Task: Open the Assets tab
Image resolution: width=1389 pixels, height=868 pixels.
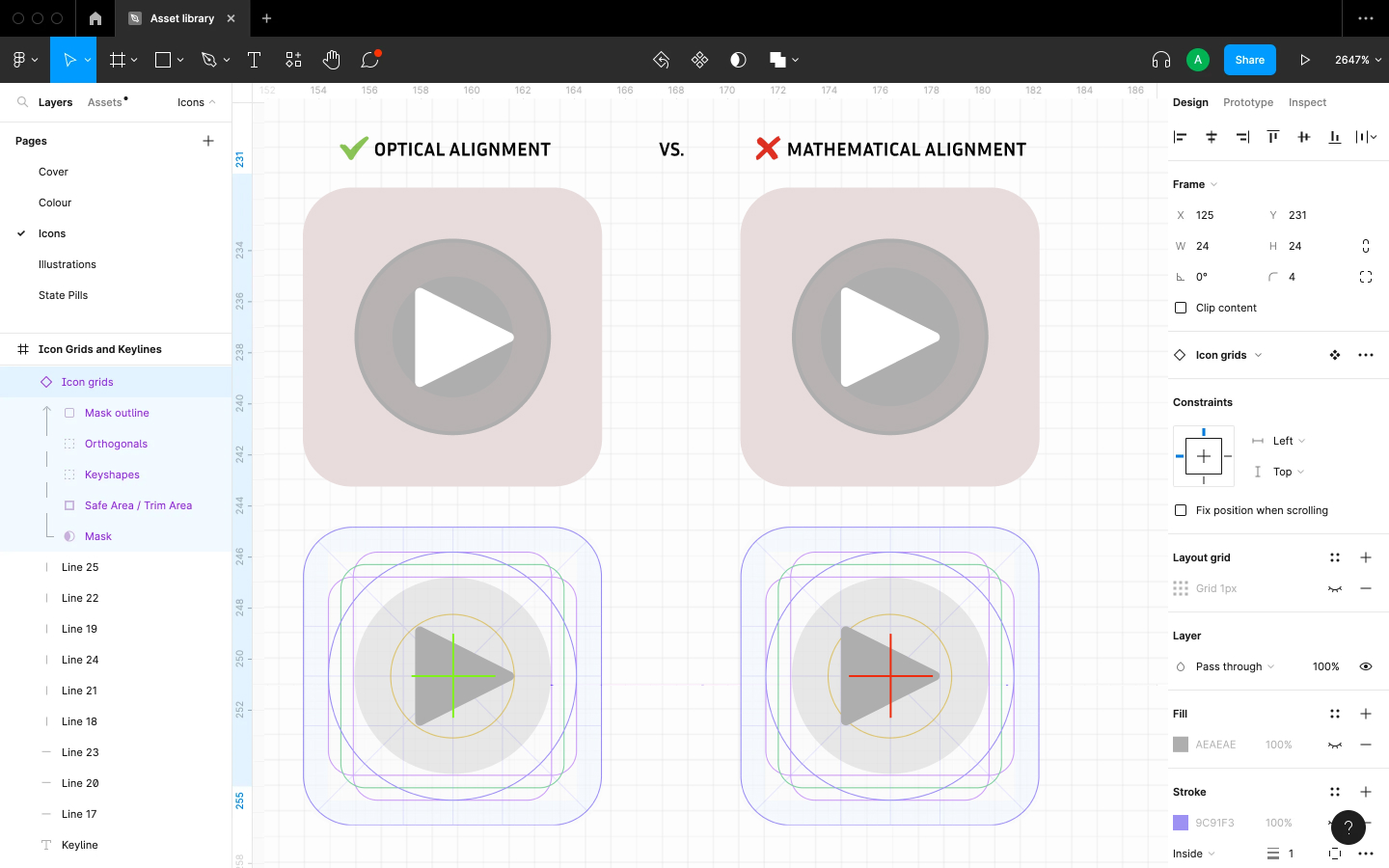Action: click(106, 102)
